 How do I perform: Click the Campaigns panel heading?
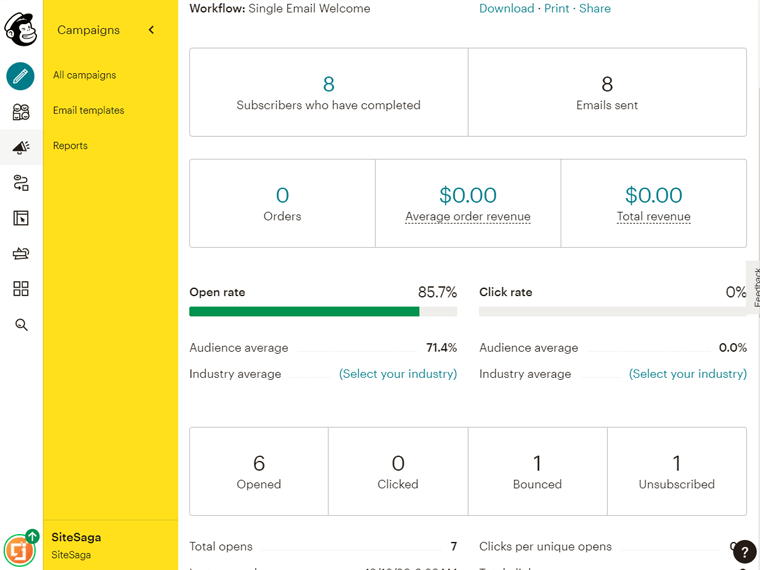pyautogui.click(x=88, y=30)
